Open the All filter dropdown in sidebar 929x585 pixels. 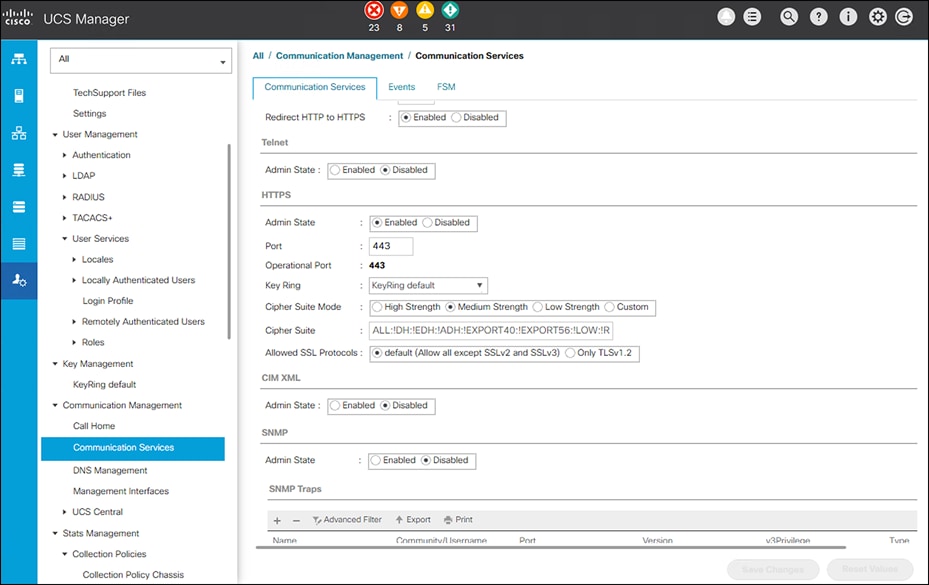[x=141, y=60]
